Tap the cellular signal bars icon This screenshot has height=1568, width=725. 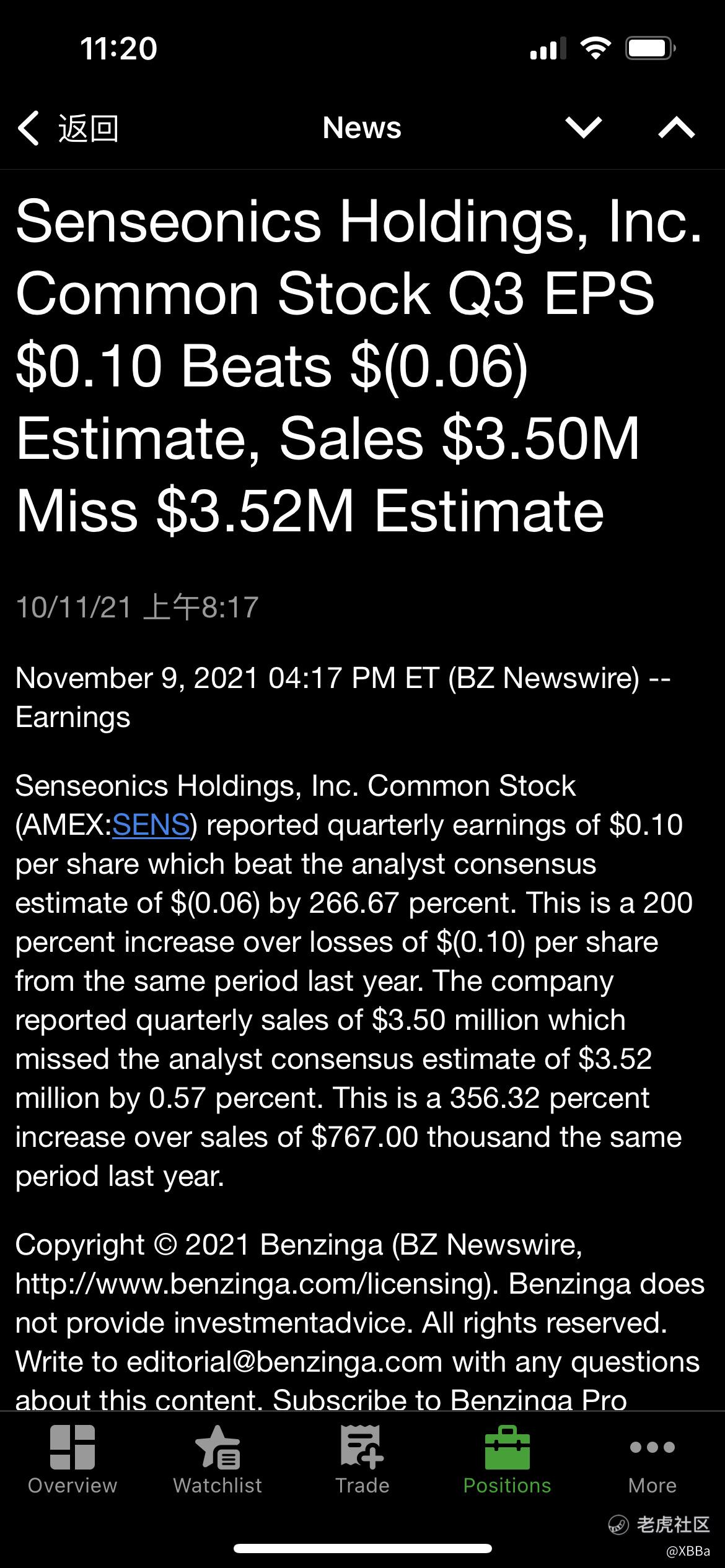[x=548, y=48]
